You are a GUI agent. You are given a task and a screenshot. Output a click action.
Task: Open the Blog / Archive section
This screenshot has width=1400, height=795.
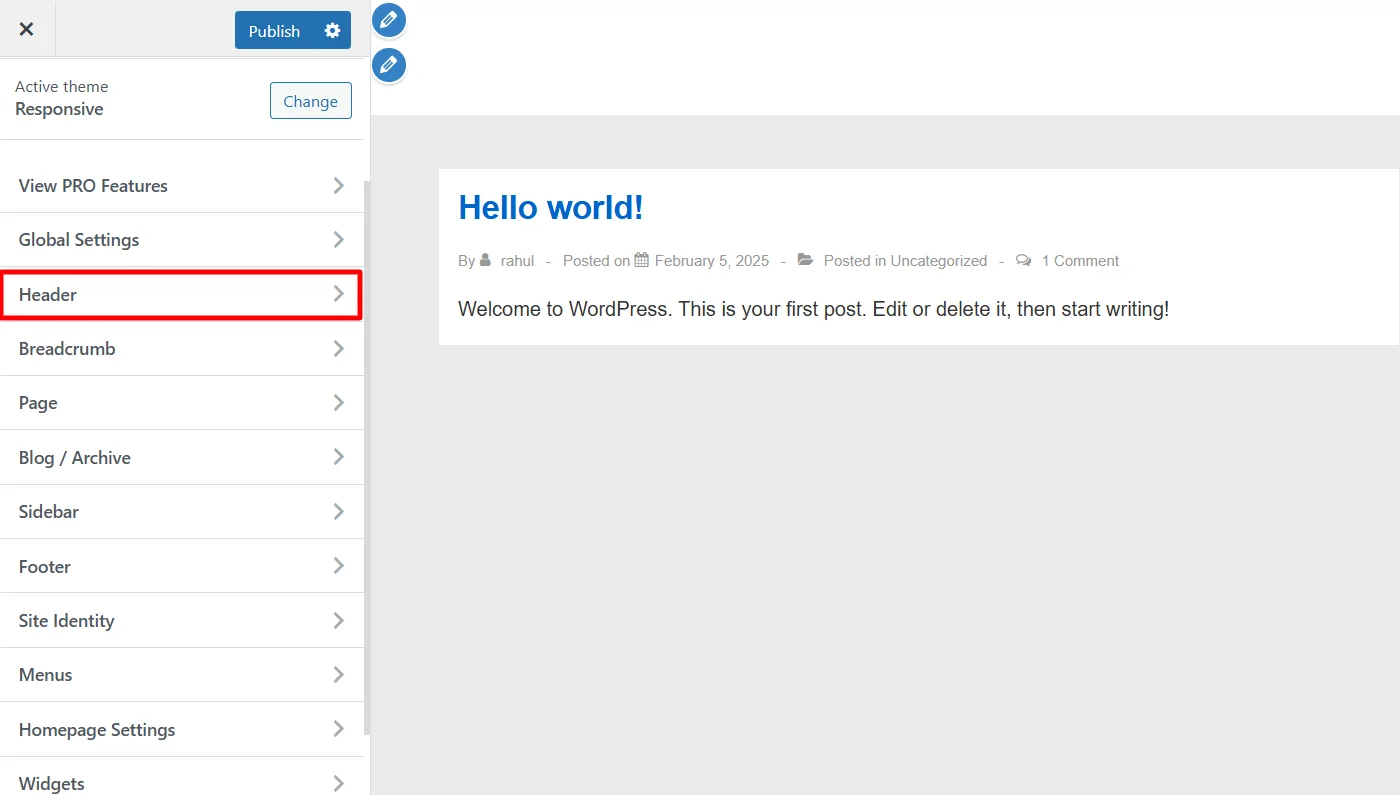182,457
